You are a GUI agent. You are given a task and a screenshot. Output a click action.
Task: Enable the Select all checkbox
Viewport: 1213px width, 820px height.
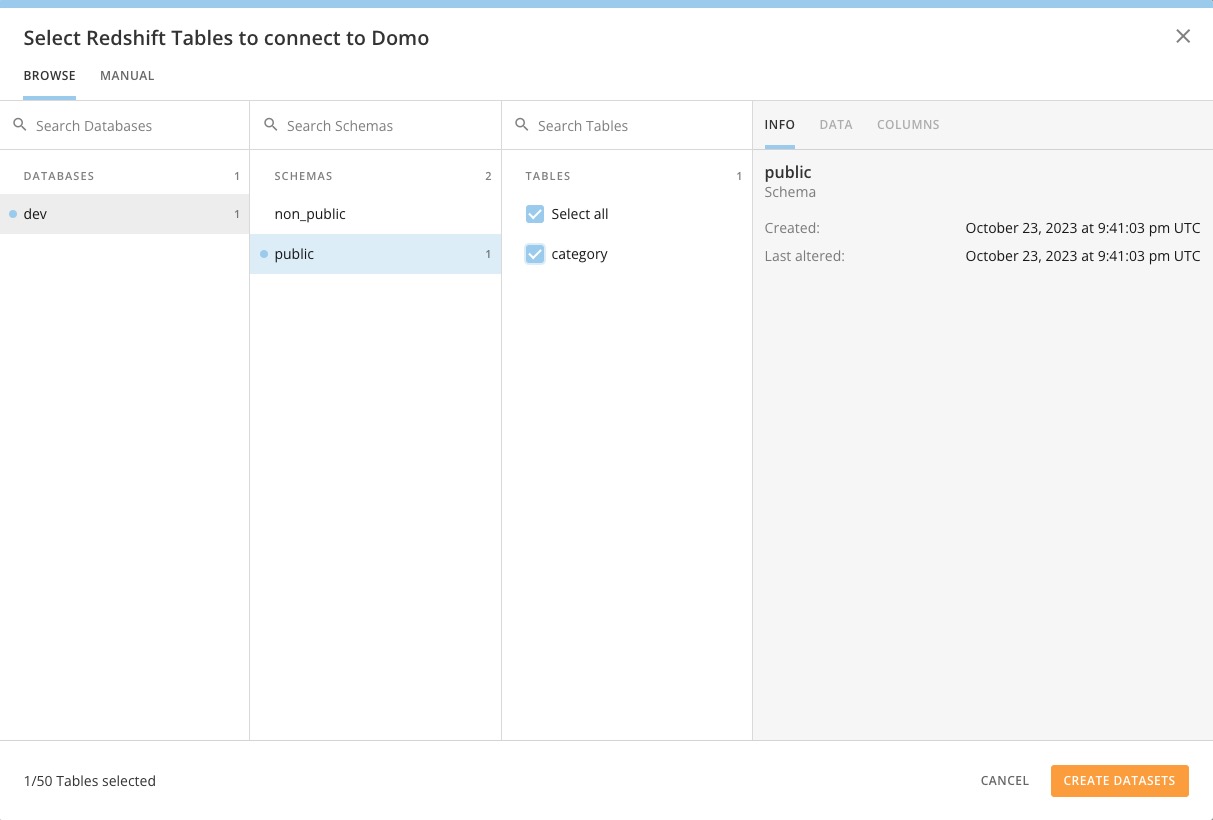534,213
